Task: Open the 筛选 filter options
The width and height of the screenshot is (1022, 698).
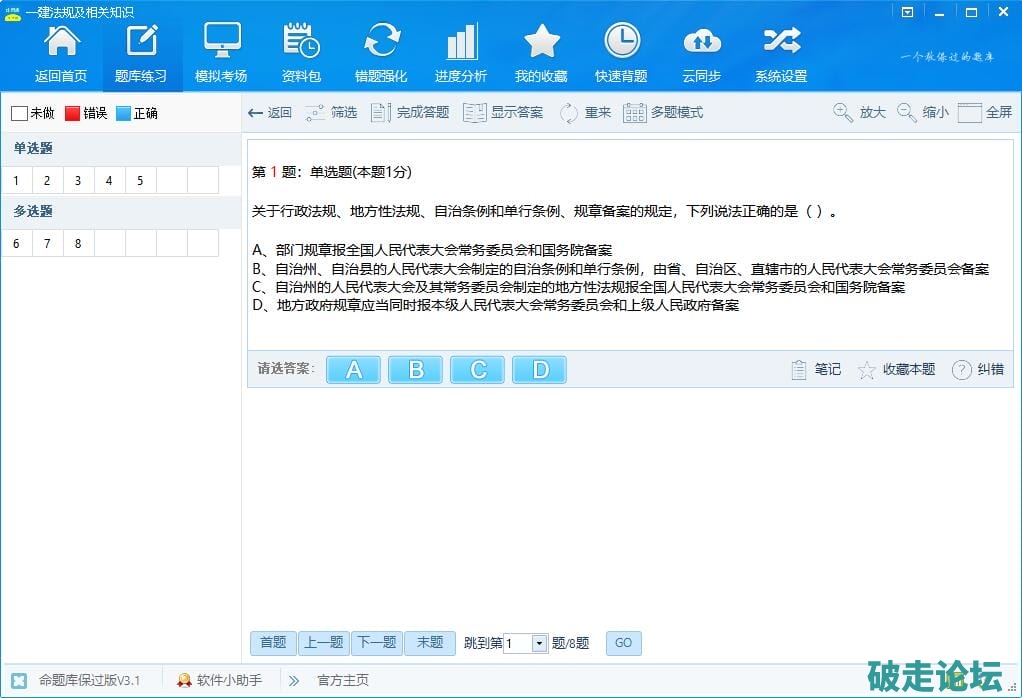Action: click(331, 113)
